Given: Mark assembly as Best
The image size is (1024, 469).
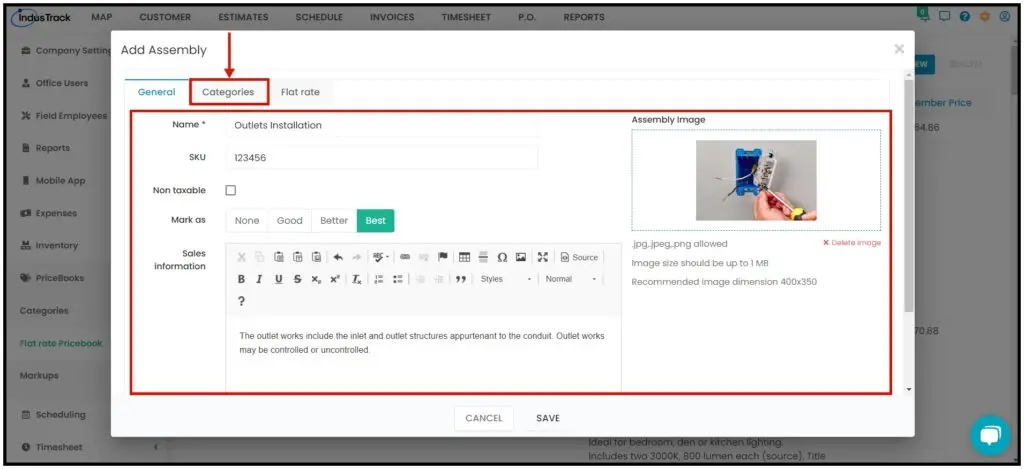Looking at the screenshot, I should (x=376, y=221).
